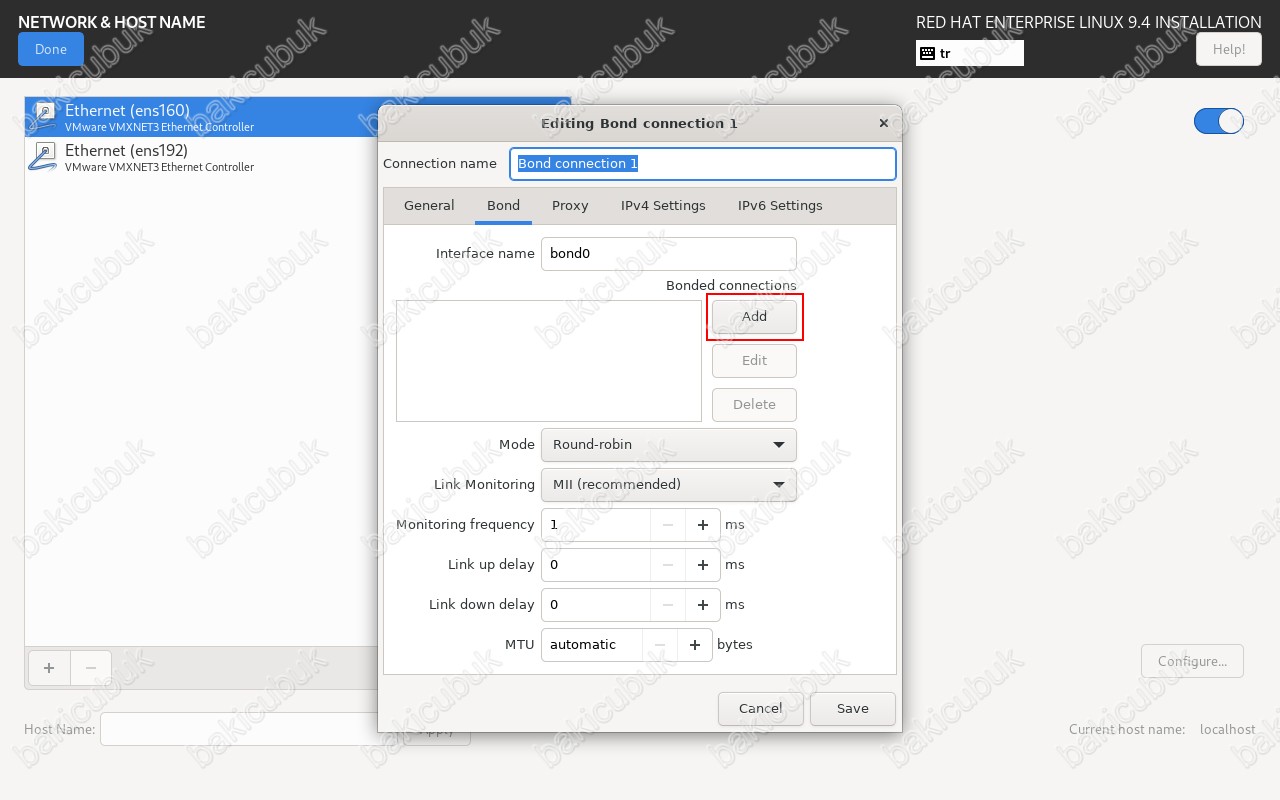Click the Monitoring frequency value field

point(596,525)
